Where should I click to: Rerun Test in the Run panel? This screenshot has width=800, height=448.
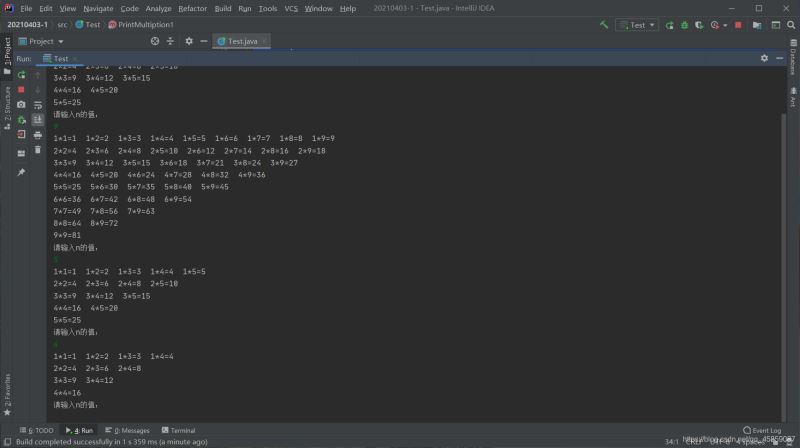21,75
